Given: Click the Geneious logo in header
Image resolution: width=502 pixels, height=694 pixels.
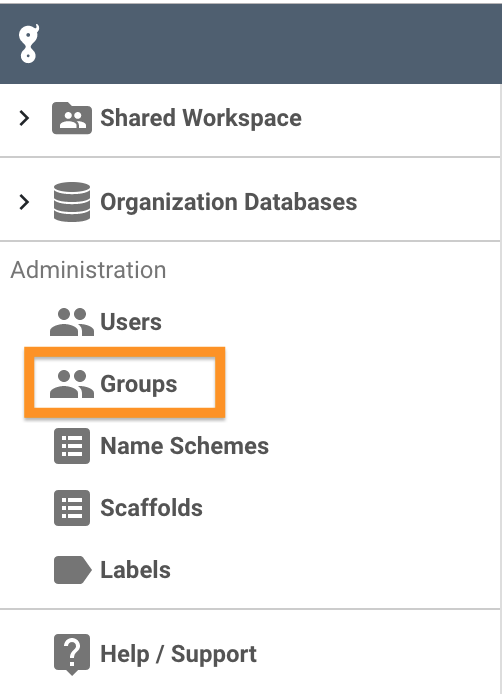Looking at the screenshot, I should tap(29, 43).
